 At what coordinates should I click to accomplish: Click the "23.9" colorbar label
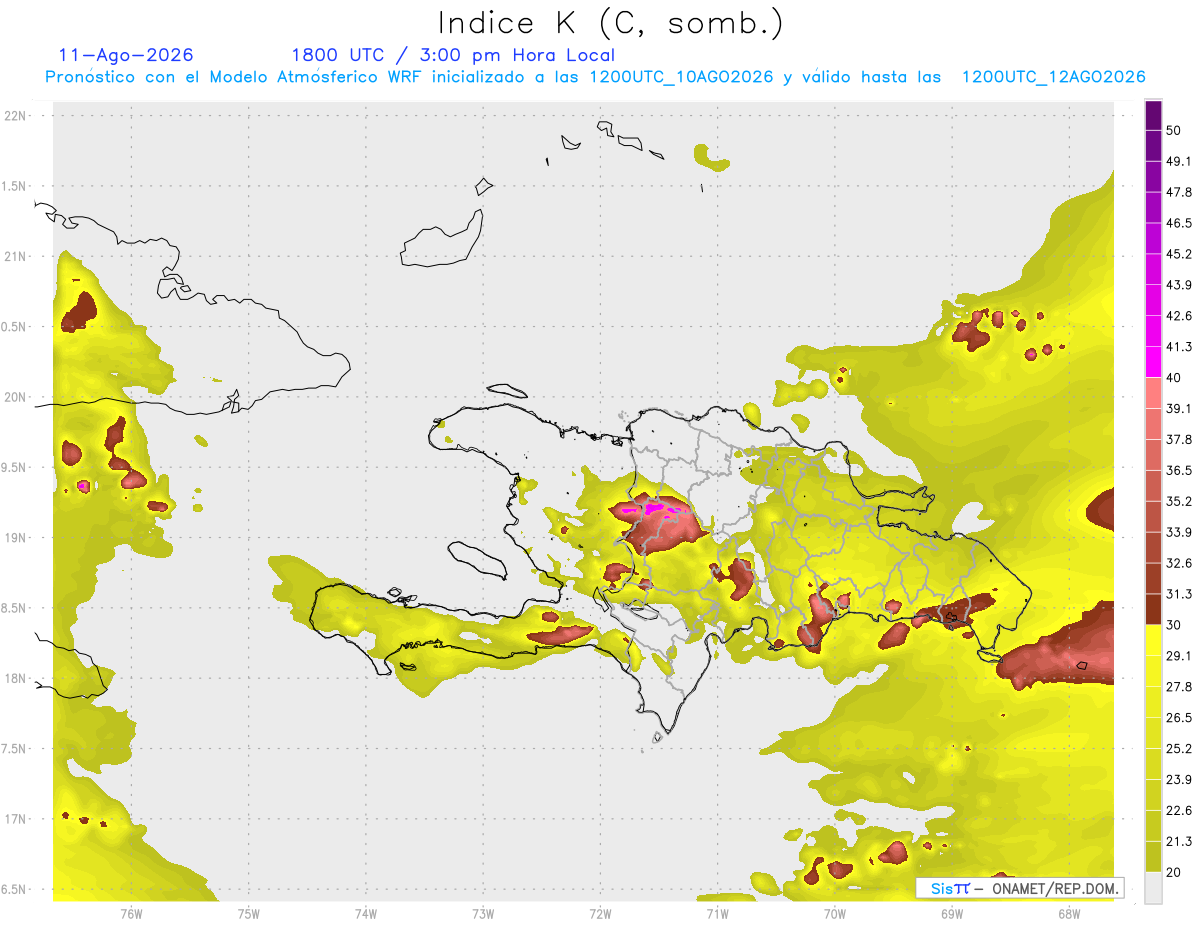point(1179,779)
